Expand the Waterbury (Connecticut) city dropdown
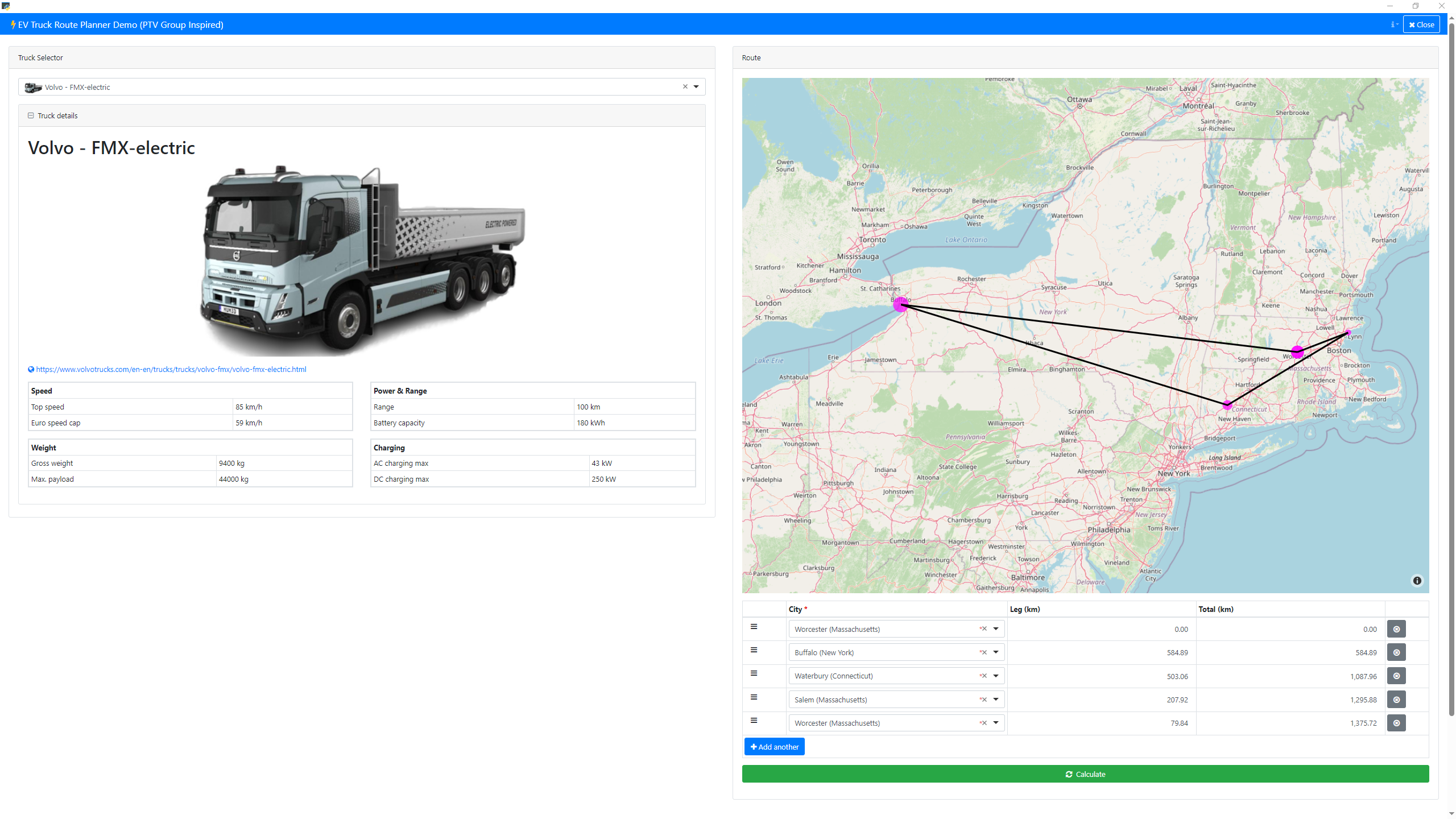The width and height of the screenshot is (1456, 819). [996, 676]
